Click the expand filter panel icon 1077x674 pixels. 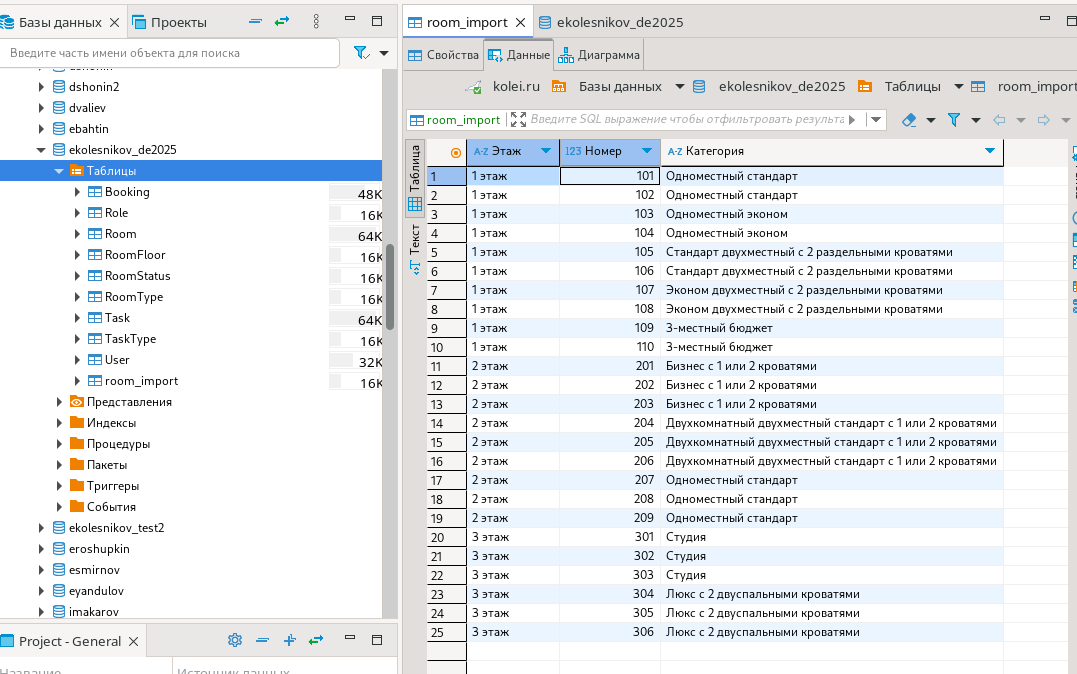click(x=518, y=120)
